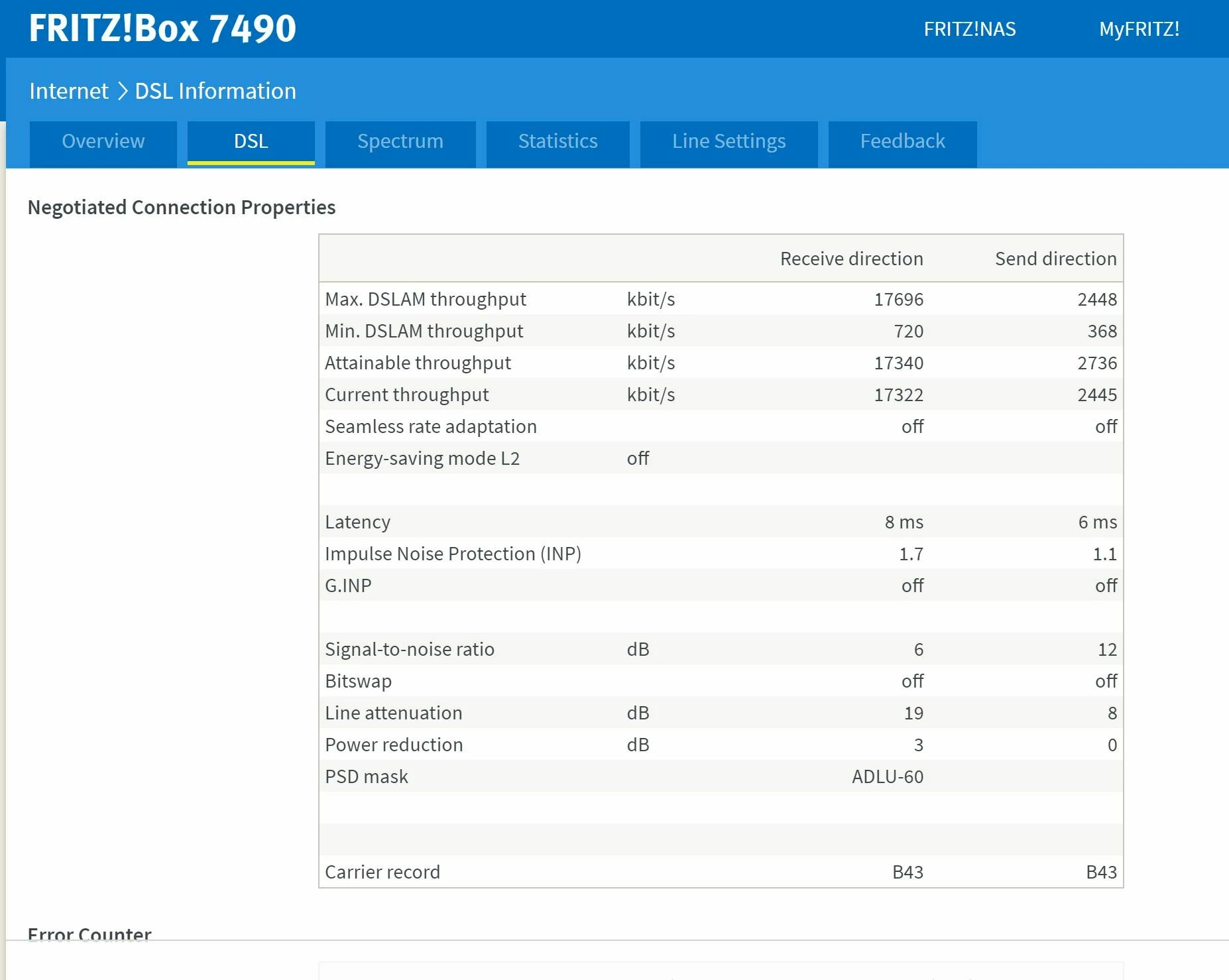Select the Latency receive value 8 ms
Viewport: 1229px width, 980px height.
coord(904,522)
